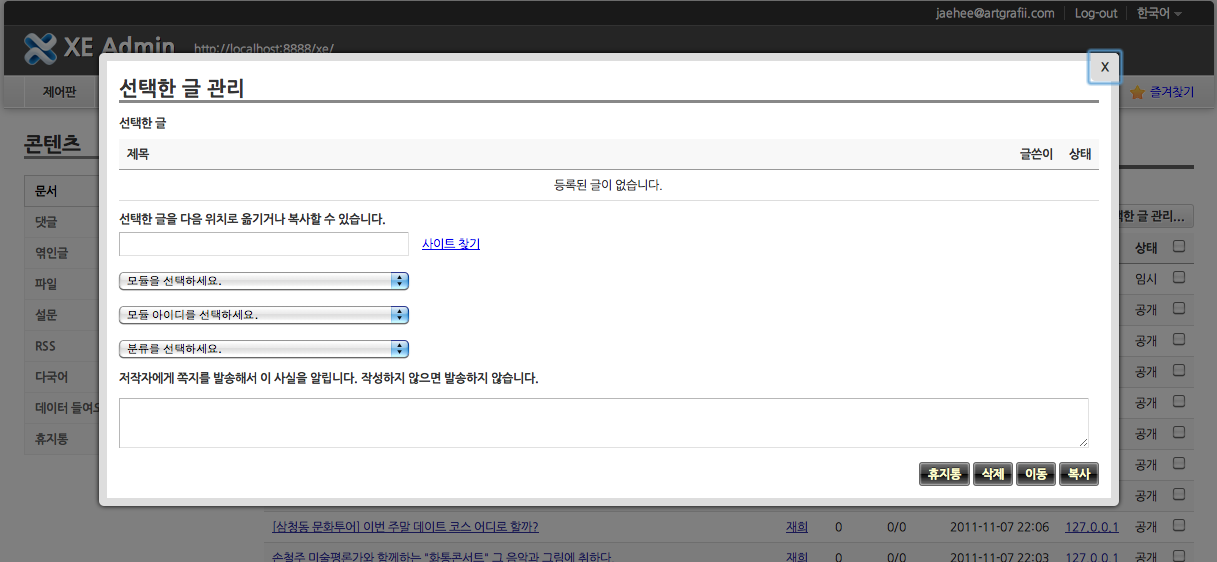1217x562 pixels.
Task: Click the favorites star icon
Action: point(1137,92)
